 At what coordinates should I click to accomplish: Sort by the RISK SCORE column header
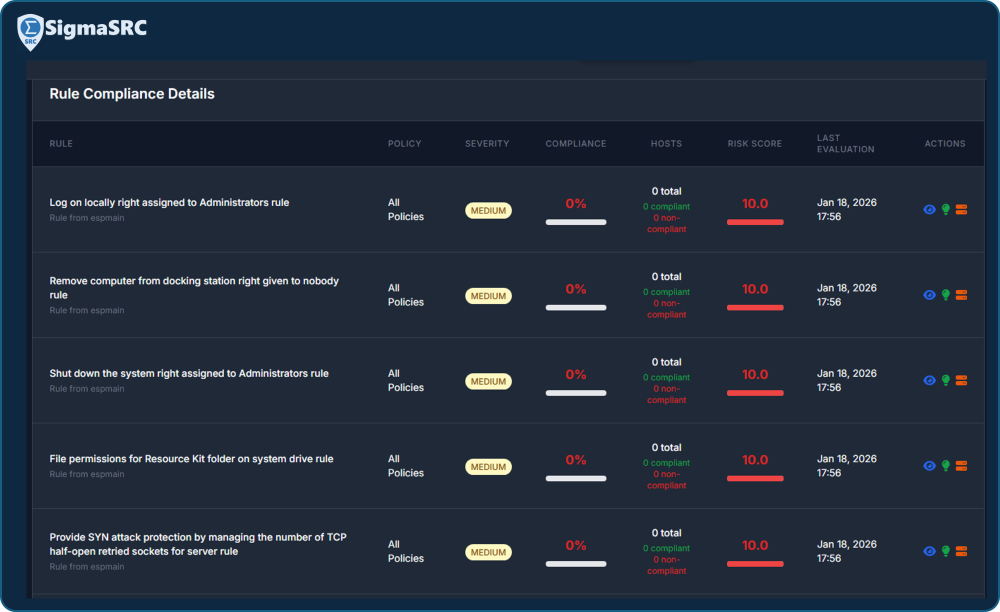754,144
